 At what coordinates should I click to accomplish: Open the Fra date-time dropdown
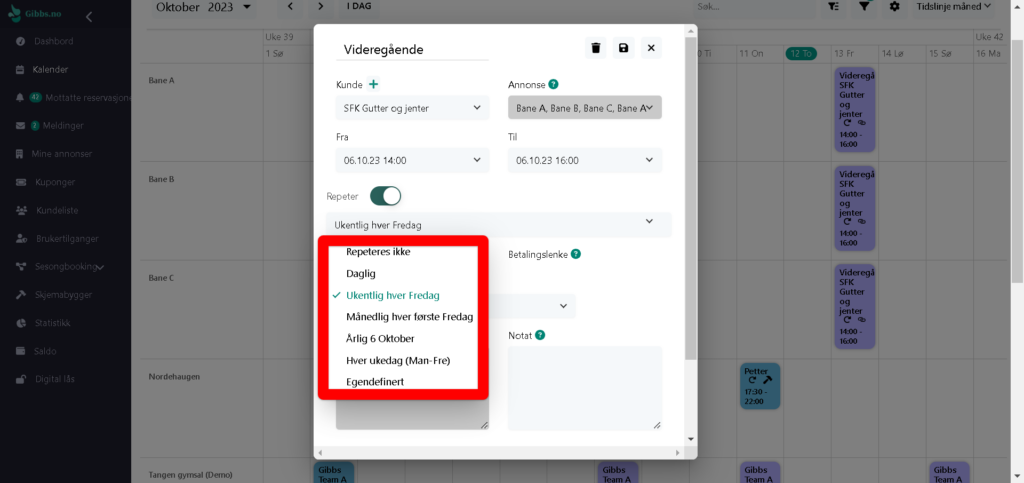(412, 160)
